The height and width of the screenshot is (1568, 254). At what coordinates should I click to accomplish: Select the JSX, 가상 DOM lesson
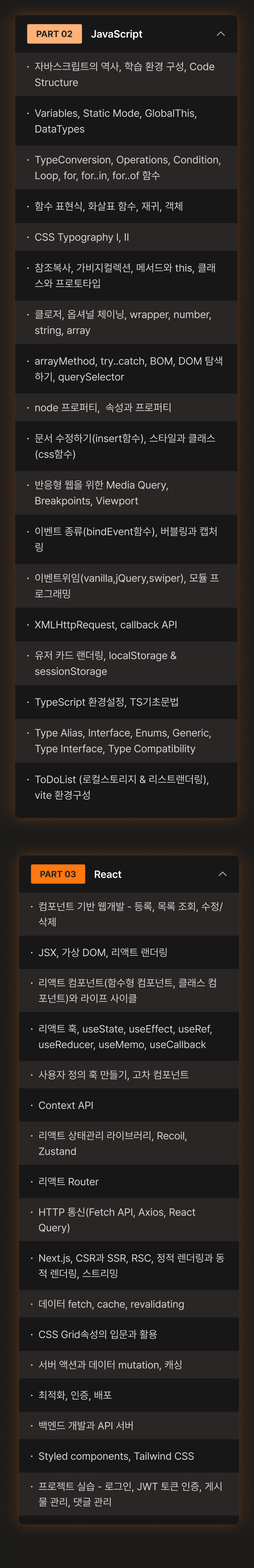click(x=103, y=952)
